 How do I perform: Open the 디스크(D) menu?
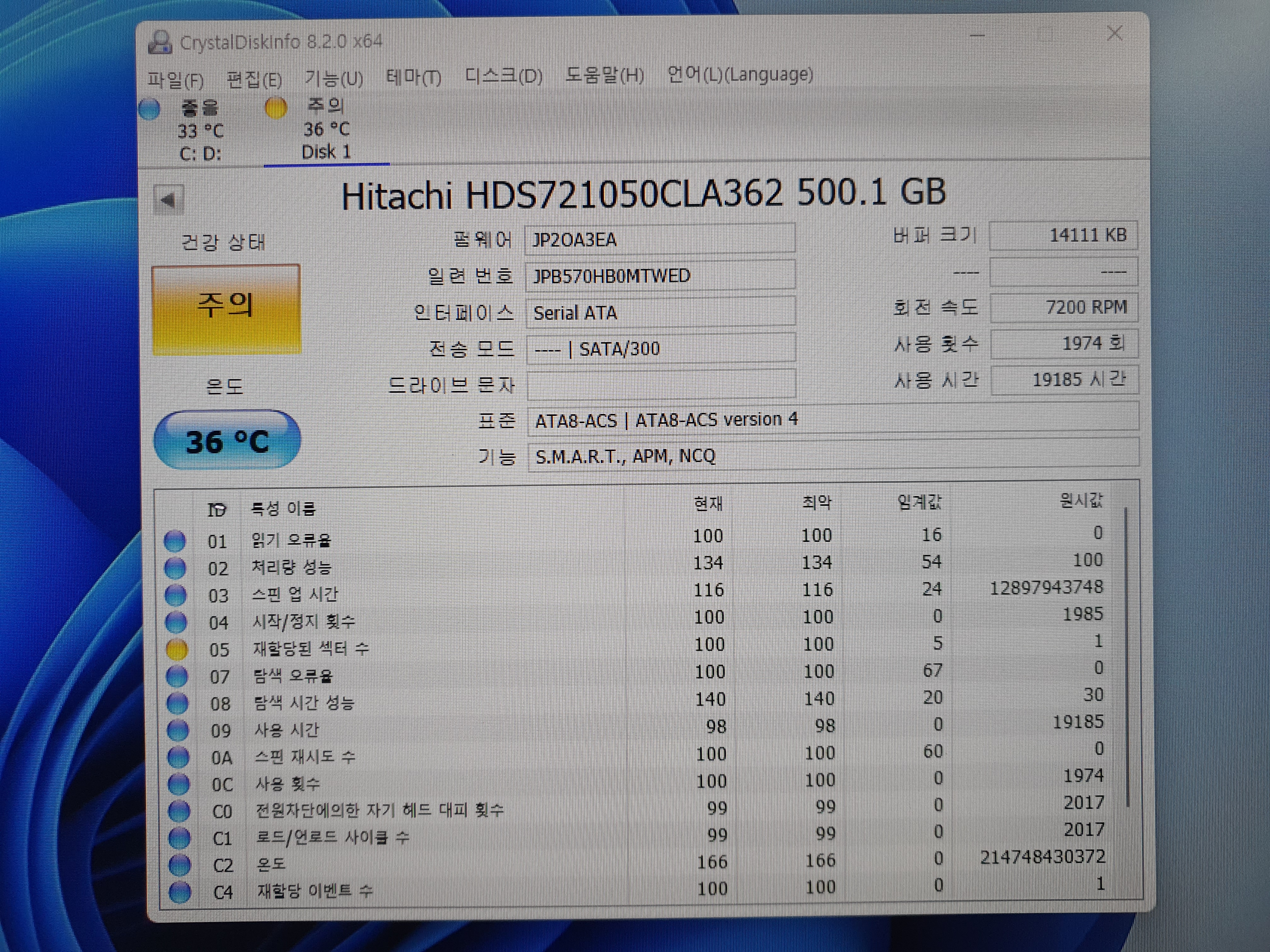[503, 76]
